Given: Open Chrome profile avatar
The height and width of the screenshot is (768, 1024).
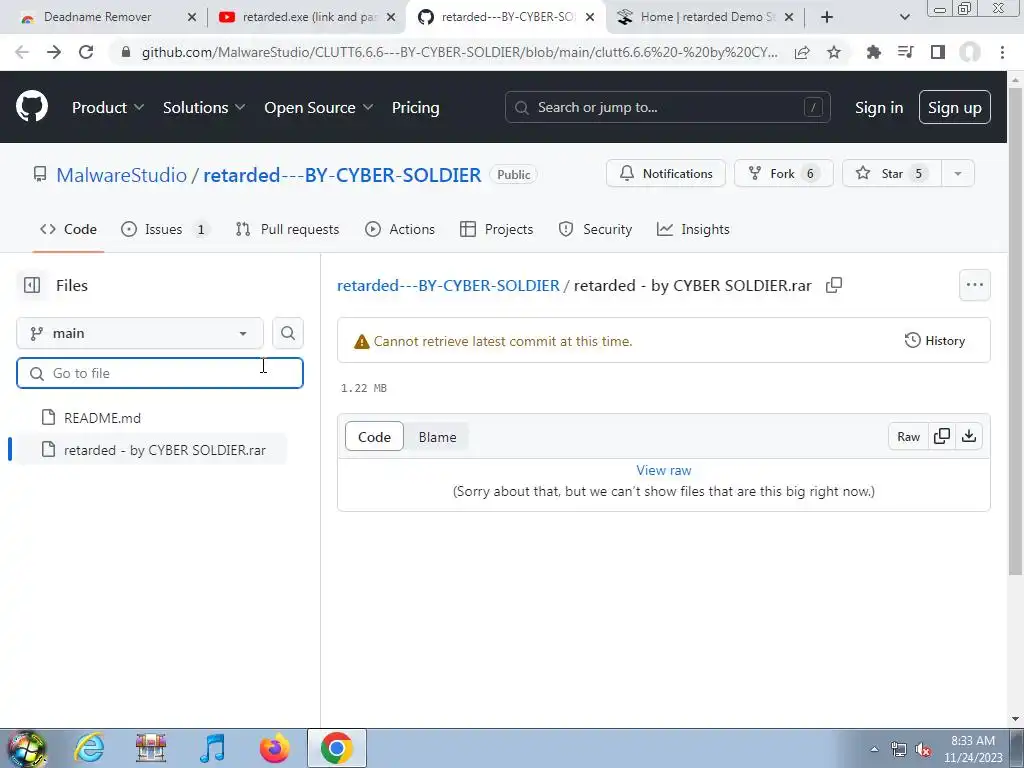Looking at the screenshot, I should point(970,52).
